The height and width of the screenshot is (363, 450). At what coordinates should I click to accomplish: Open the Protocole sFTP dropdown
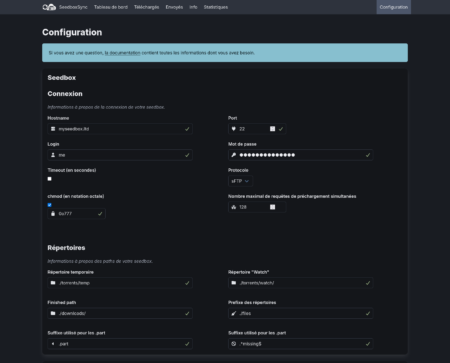pyautogui.click(x=240, y=181)
